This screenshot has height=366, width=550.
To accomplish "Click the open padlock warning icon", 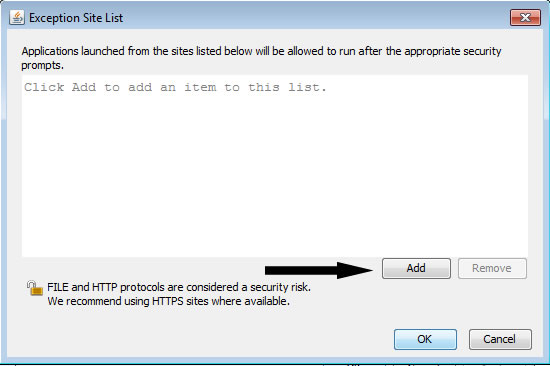I will click(x=34, y=288).
